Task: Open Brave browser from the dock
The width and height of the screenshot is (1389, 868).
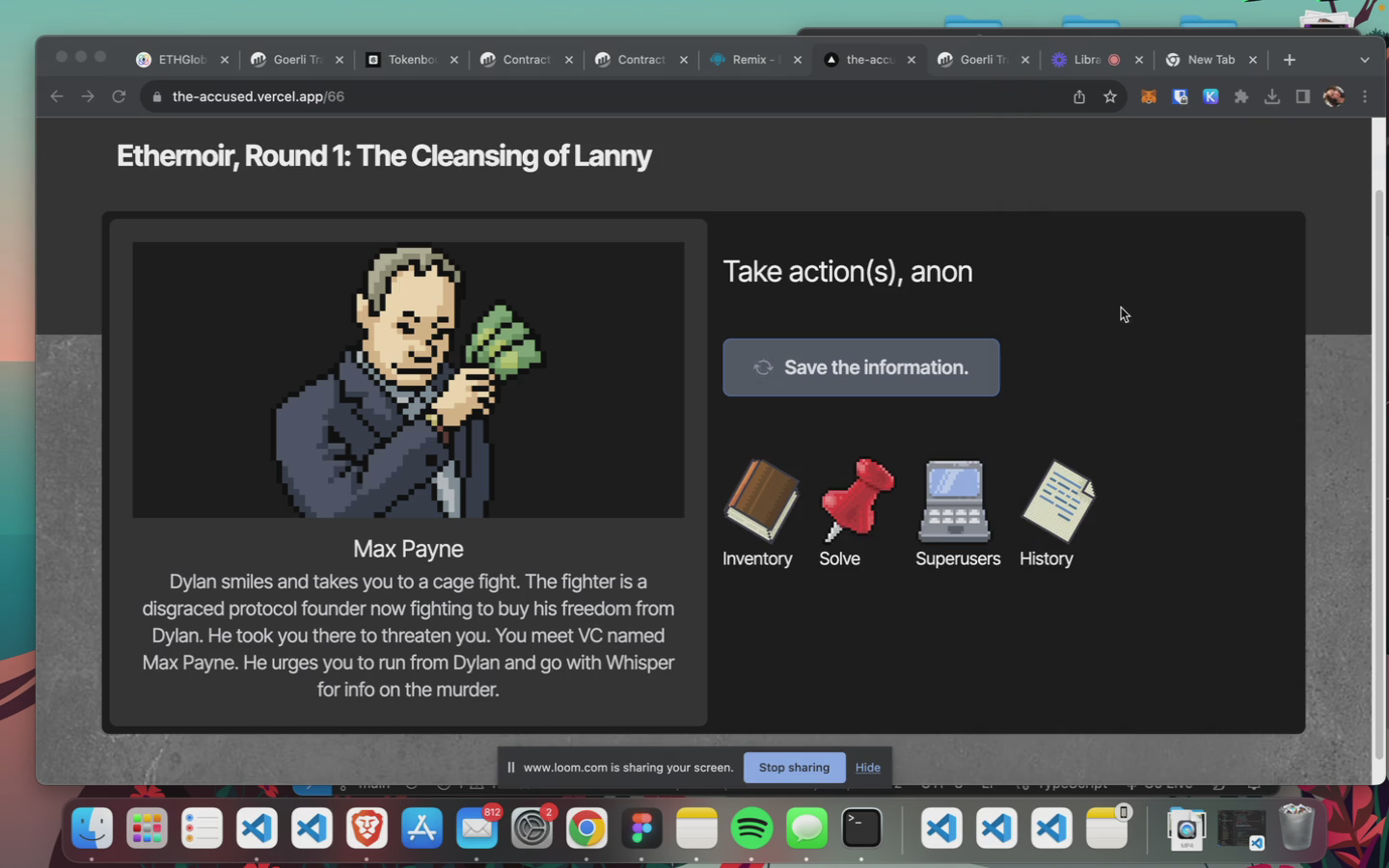Action: 367,828
